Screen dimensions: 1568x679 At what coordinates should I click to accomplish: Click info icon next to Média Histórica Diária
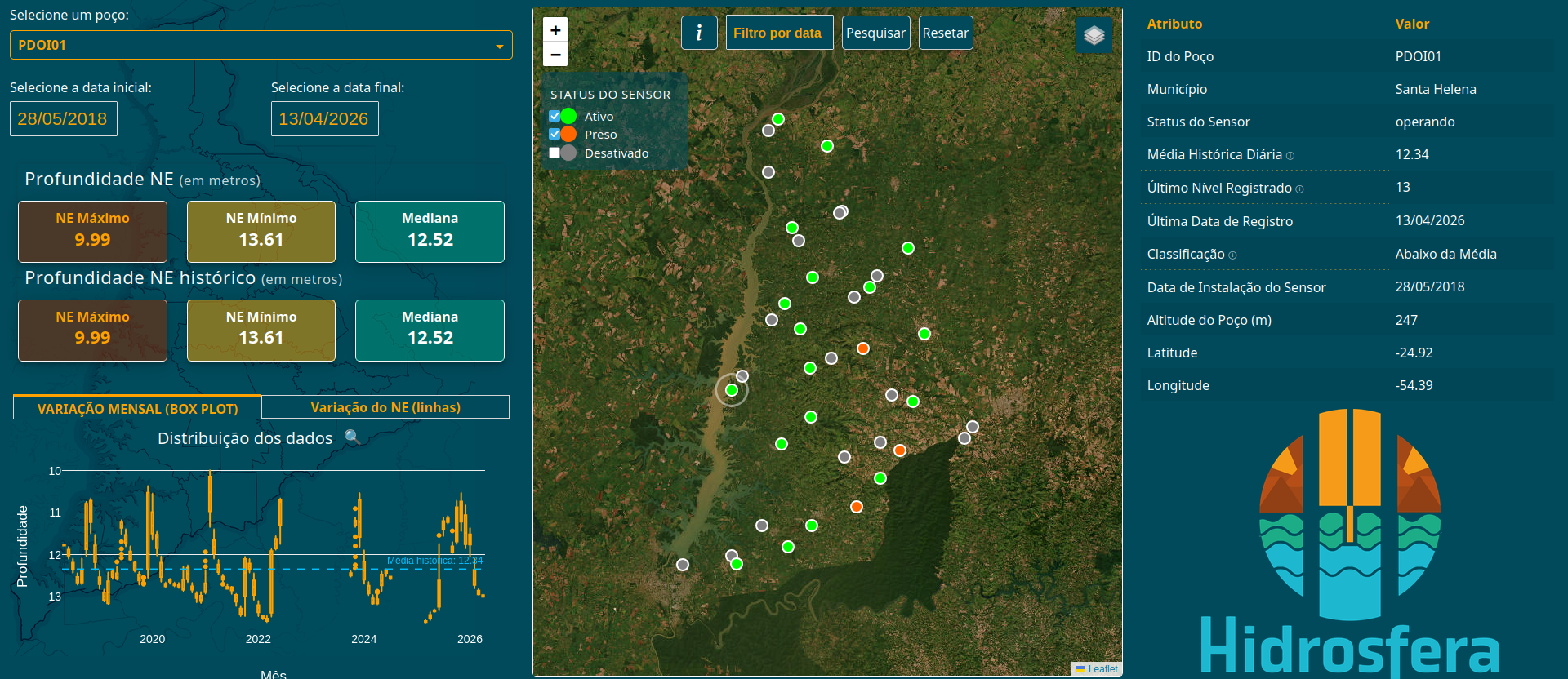pos(1290,156)
